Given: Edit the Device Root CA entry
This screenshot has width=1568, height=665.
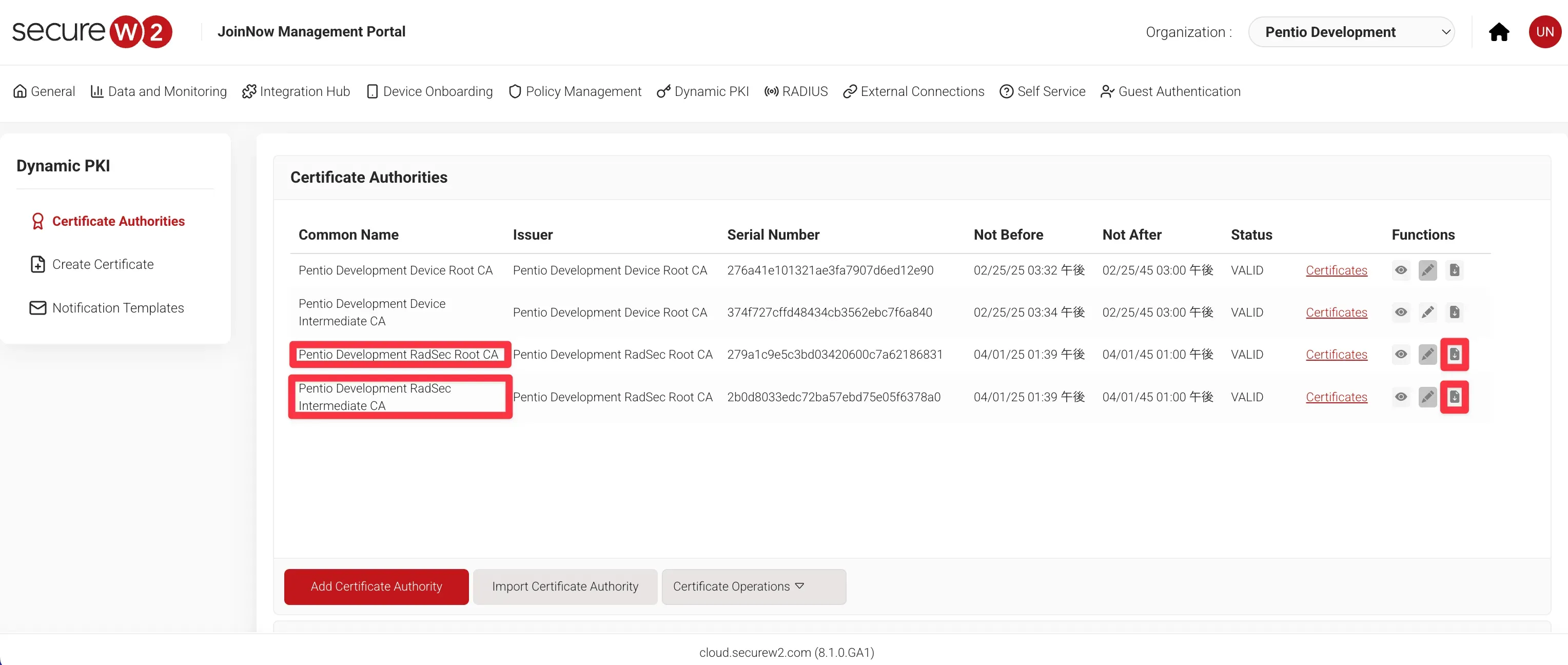Looking at the screenshot, I should (x=1427, y=270).
